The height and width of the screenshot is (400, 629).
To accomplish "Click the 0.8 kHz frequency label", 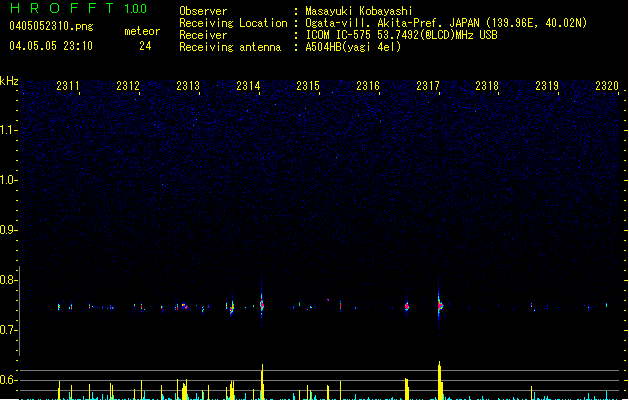I will click(9, 280).
